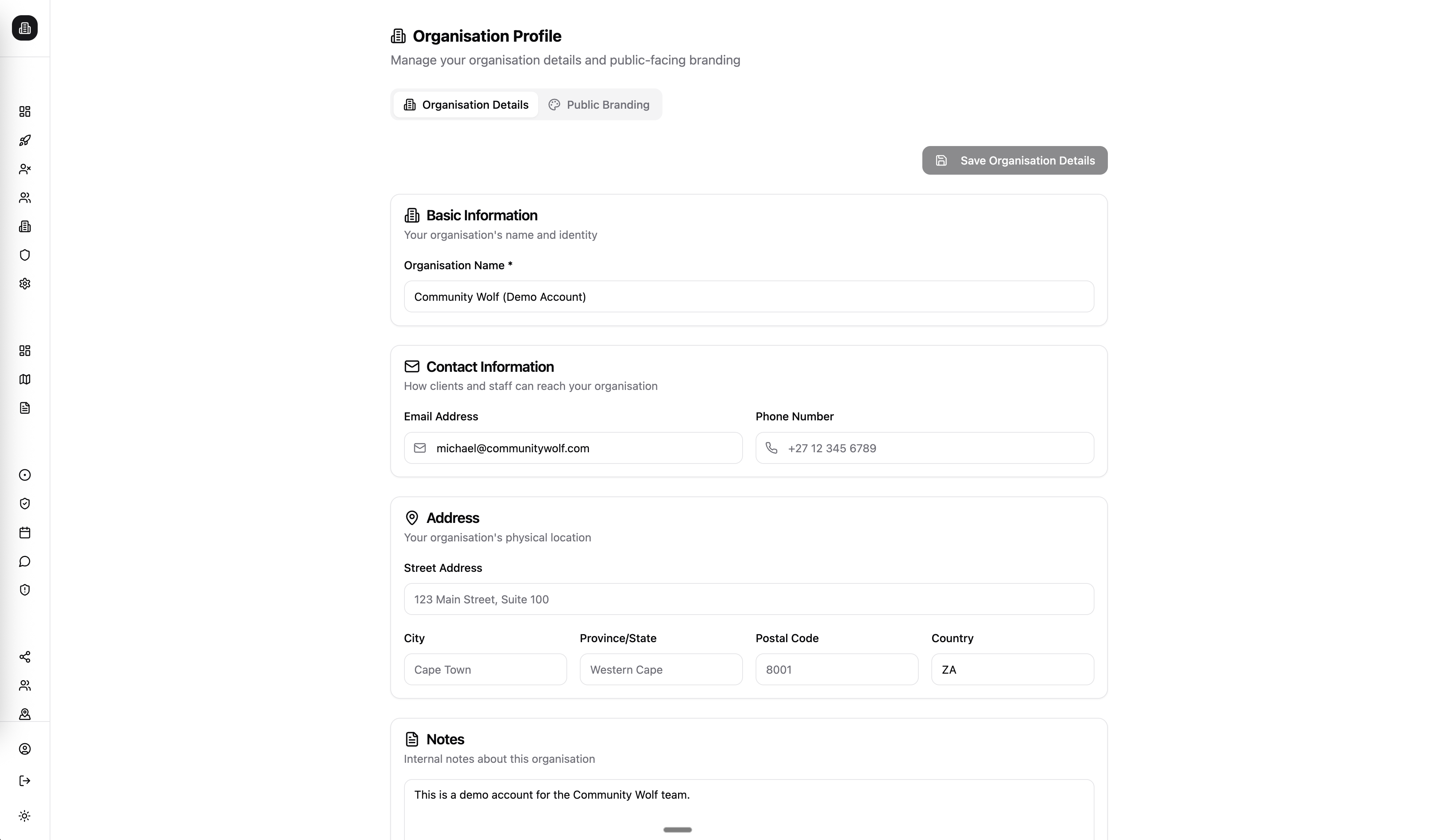Select the location pin icon in sidebar
Image resolution: width=1446 pixels, height=840 pixels.
point(25,714)
